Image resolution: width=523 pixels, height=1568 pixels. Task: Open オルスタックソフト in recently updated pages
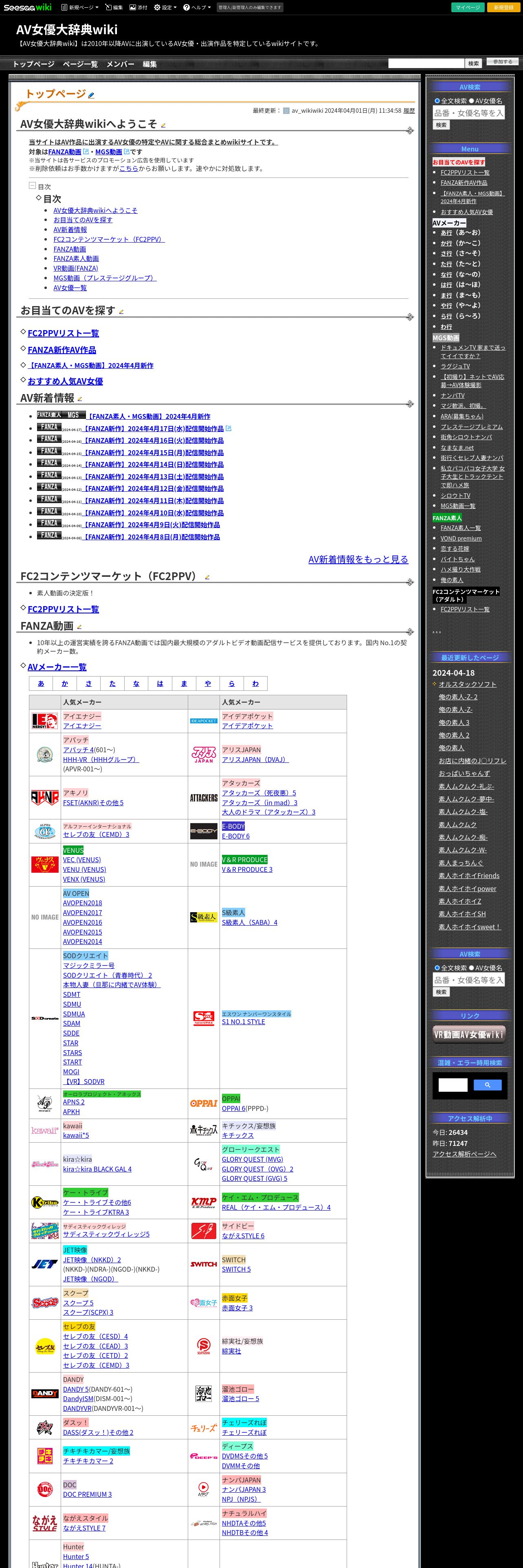point(468,684)
